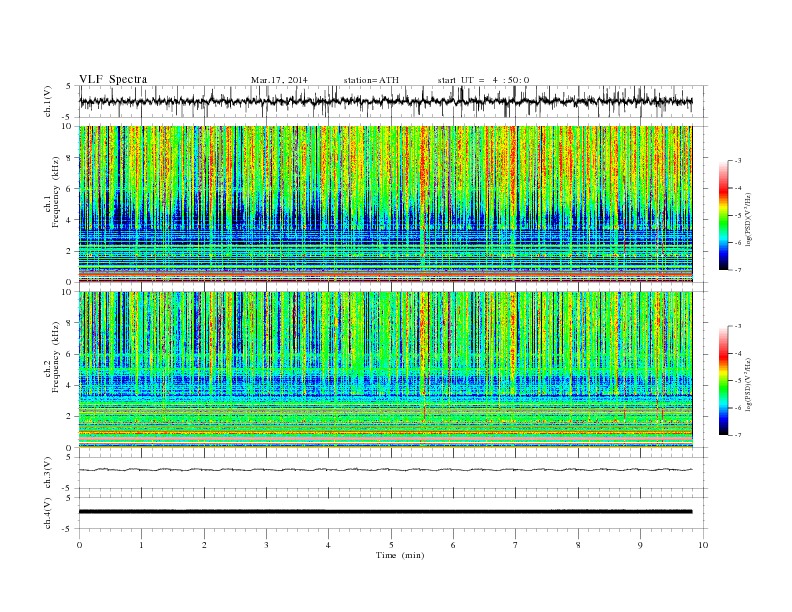Click time axis tick label '5'

[x=391, y=545]
